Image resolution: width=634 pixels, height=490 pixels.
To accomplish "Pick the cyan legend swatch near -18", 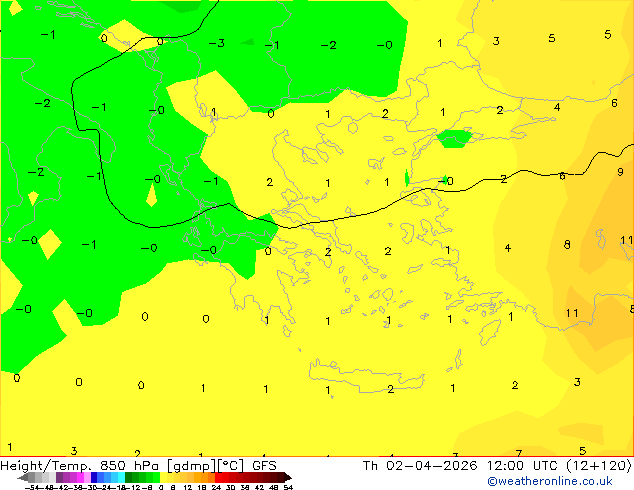I will coord(121,477).
